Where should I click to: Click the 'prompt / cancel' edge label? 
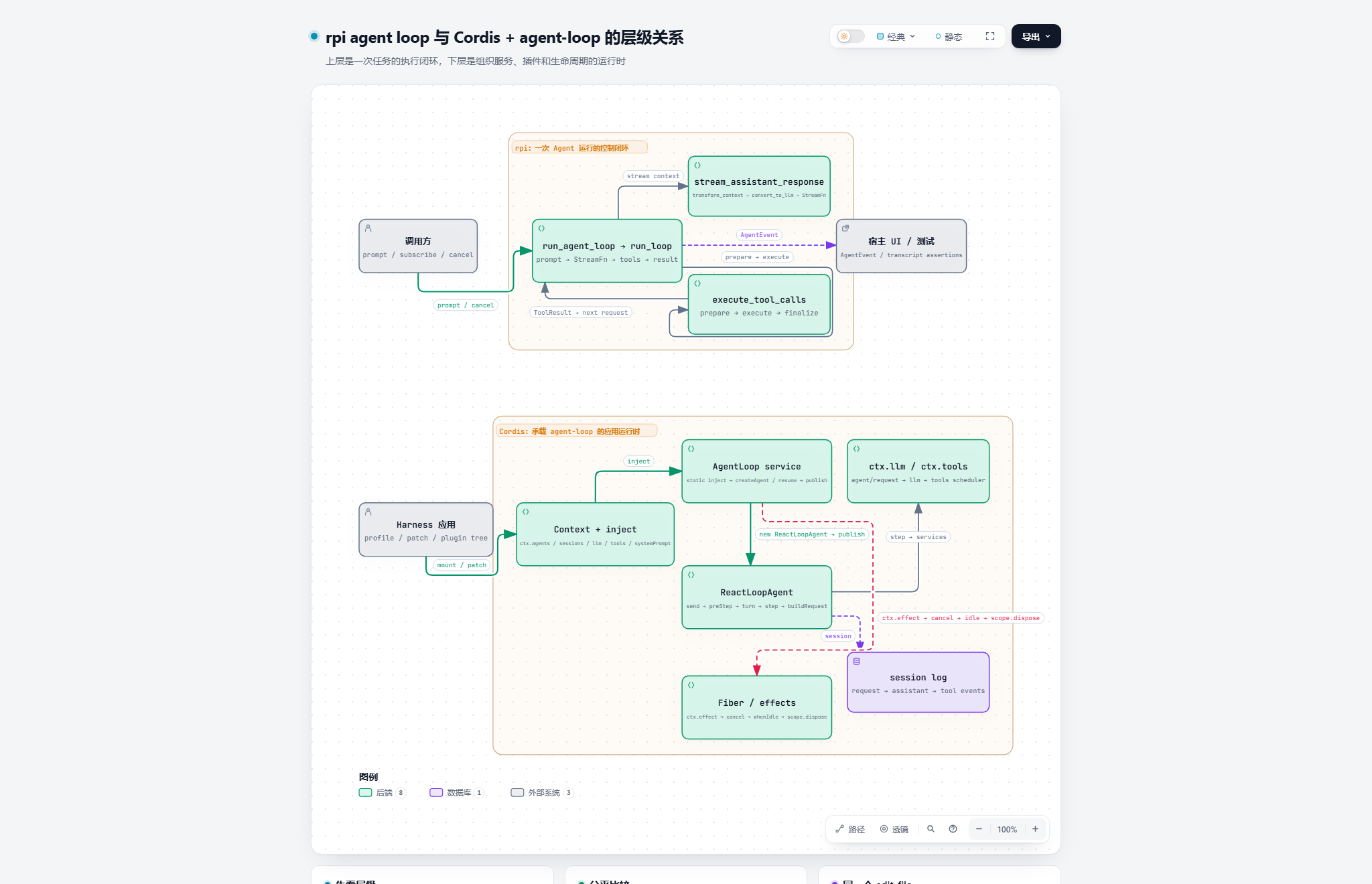tap(466, 305)
